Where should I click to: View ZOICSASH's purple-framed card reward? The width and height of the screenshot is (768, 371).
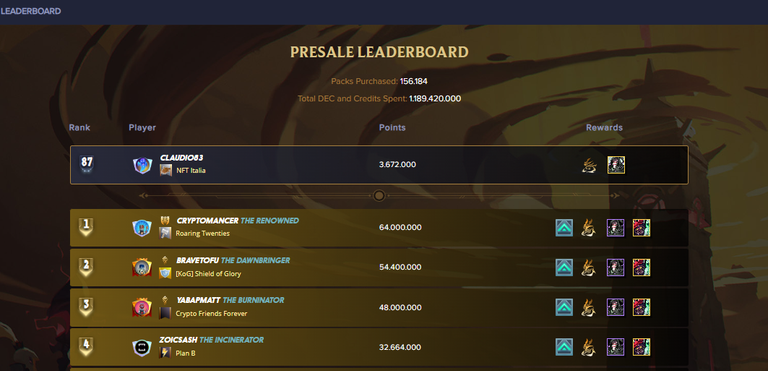(616, 347)
